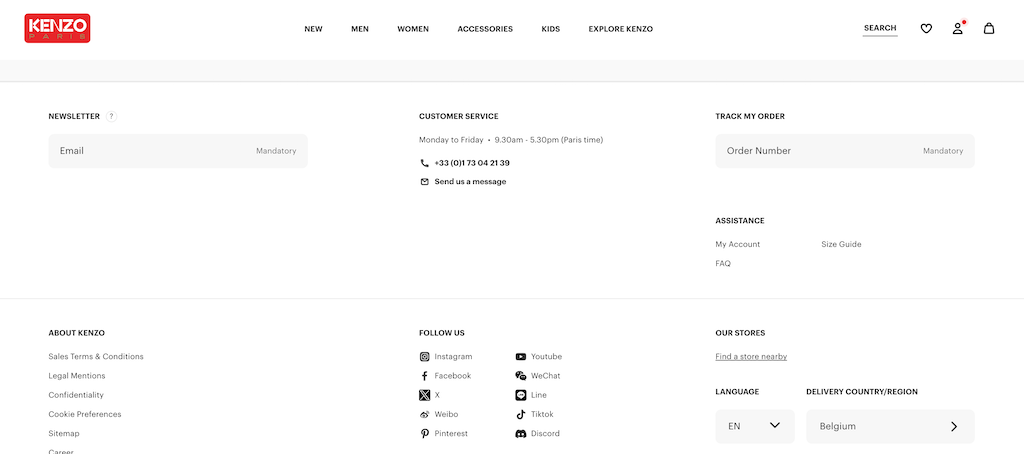
Task: Click the Line text link
Action: click(539, 395)
